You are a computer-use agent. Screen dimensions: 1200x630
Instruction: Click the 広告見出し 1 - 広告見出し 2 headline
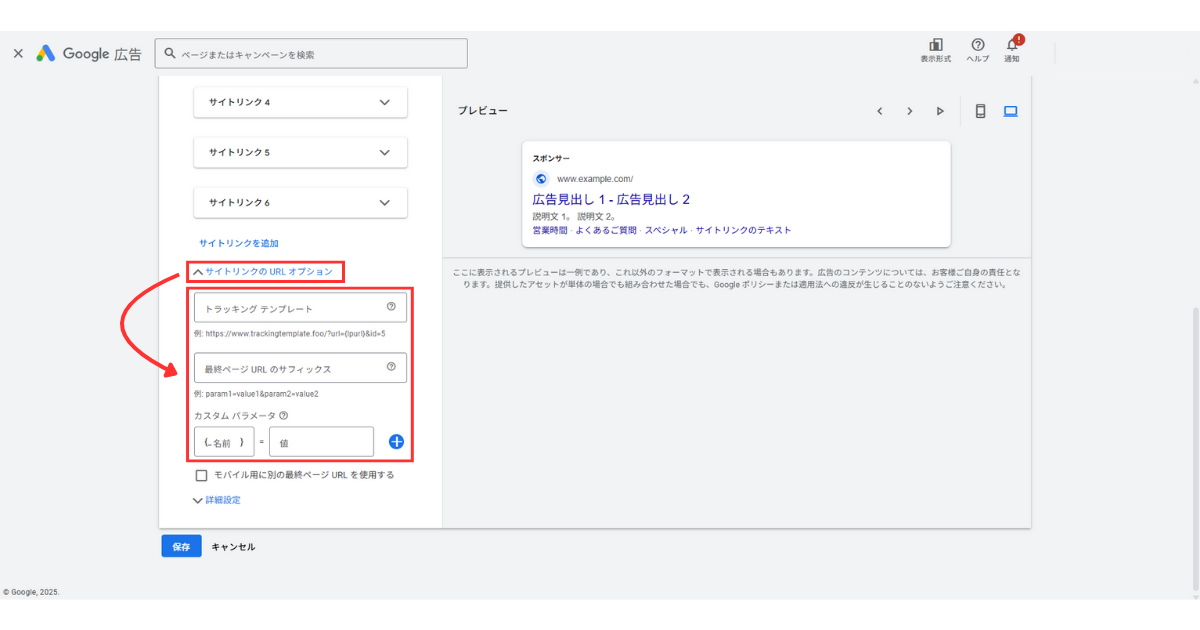click(611, 200)
